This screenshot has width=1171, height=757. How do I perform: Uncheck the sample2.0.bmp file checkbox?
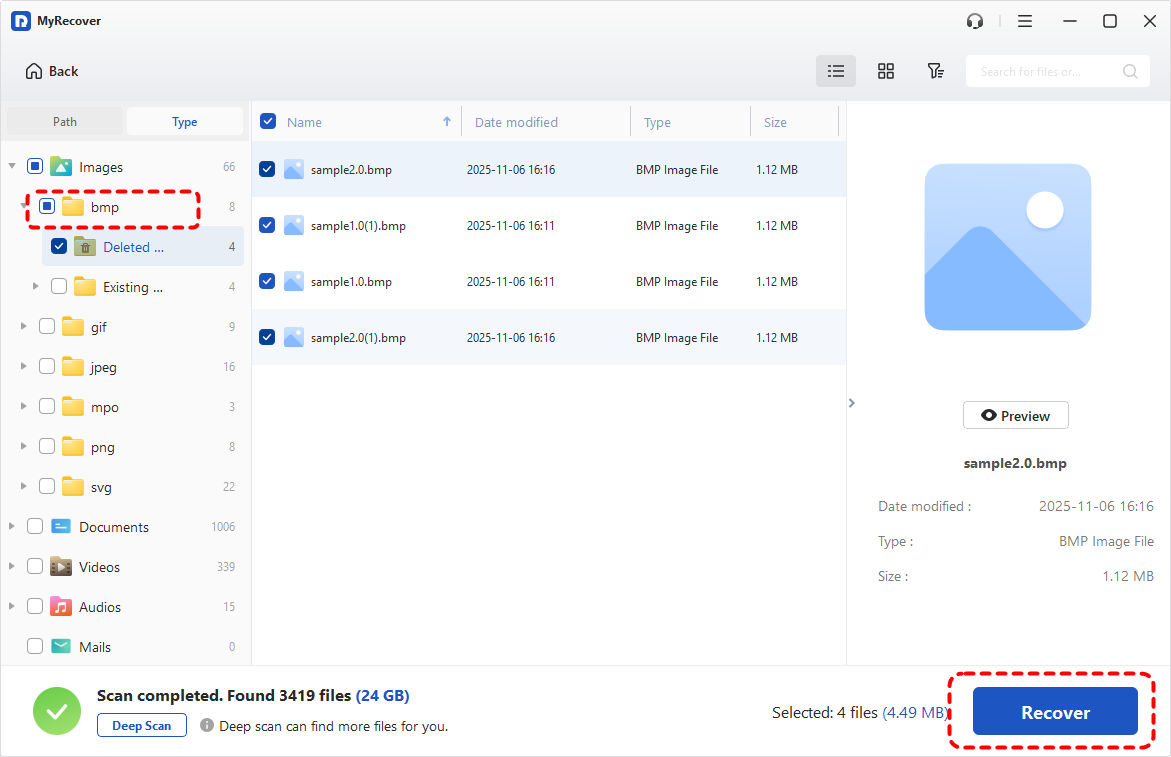pos(267,170)
